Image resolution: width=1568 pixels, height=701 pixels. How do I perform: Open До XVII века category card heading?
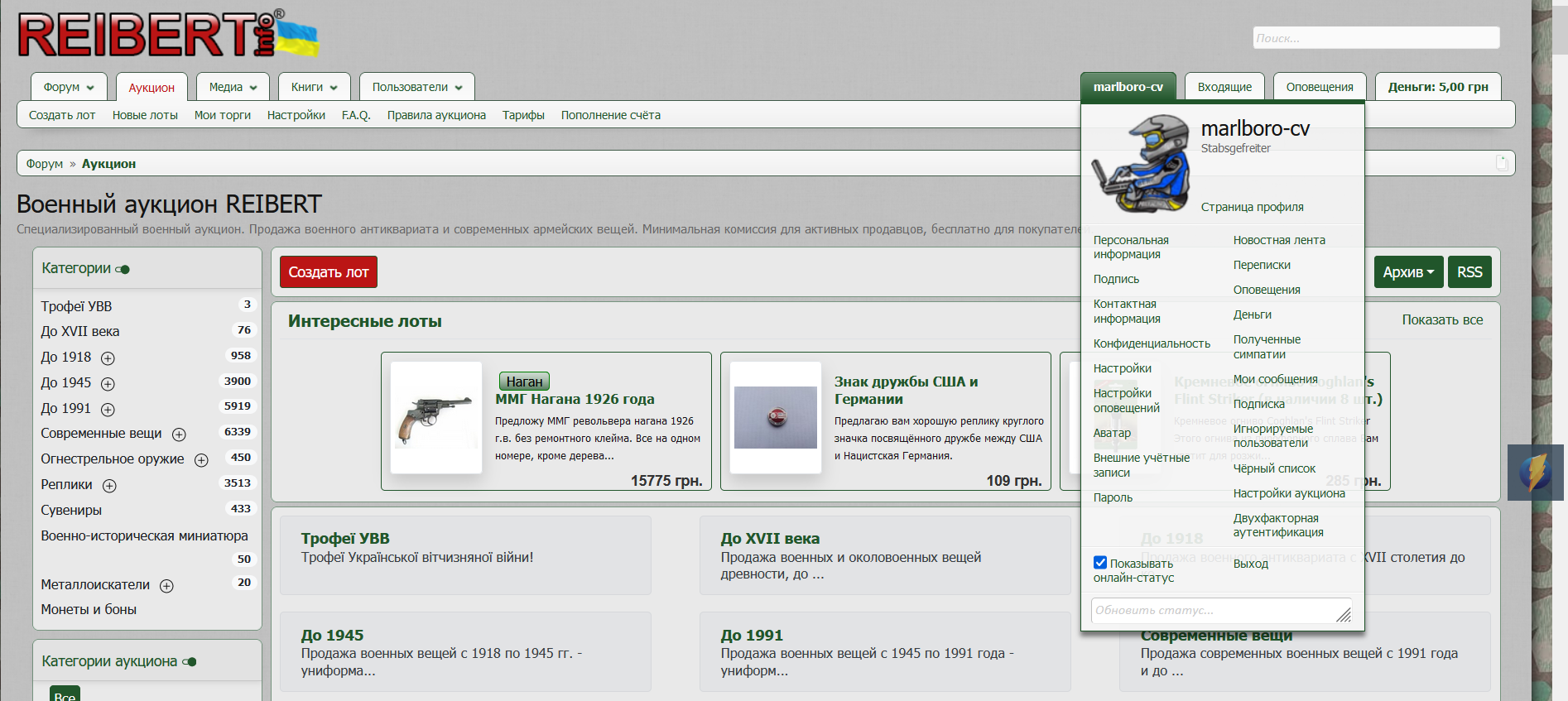tap(770, 539)
